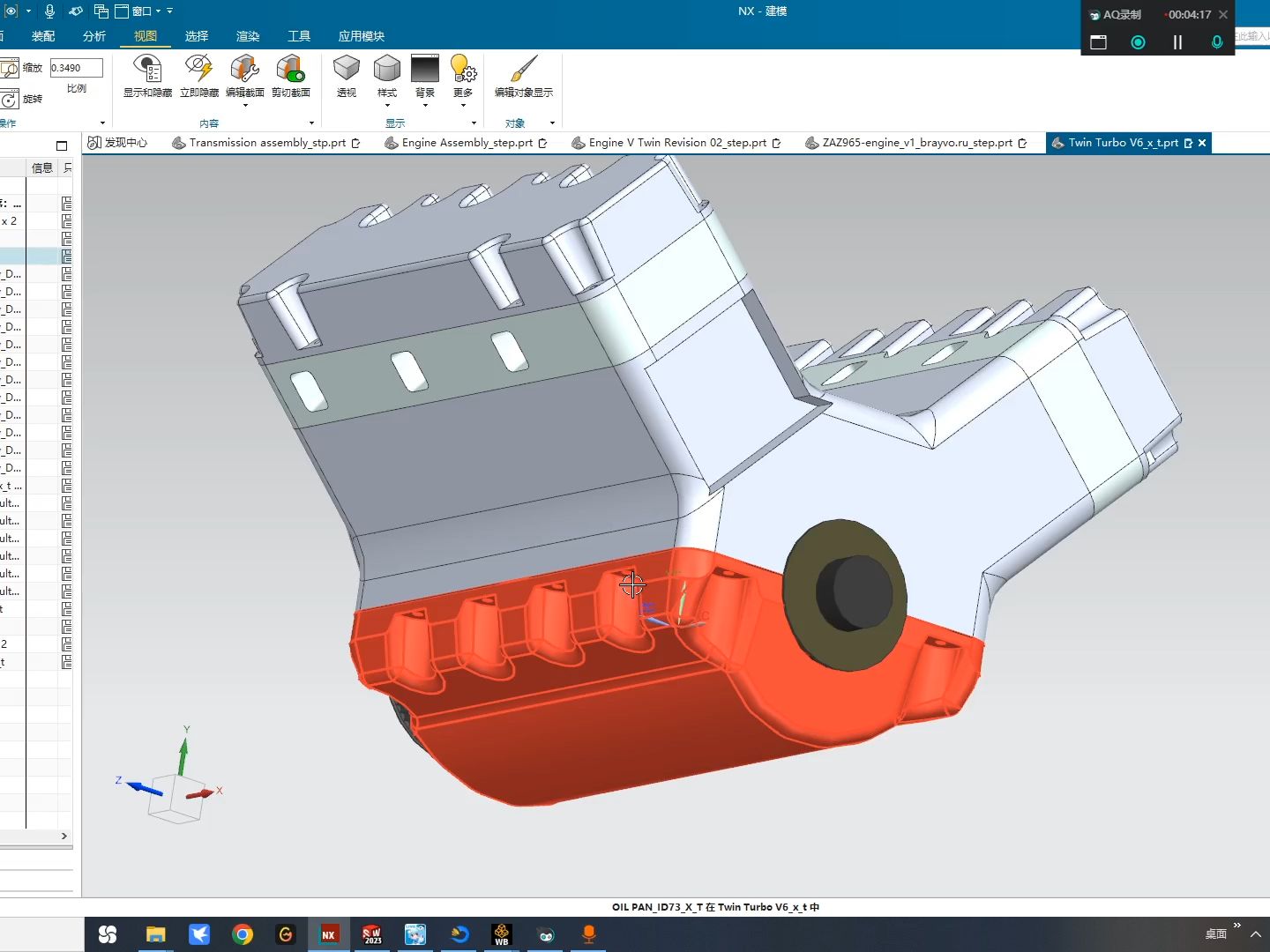This screenshot has width=1270, height=952.
Task: Toggle the 剪切截面 (Clip Section) tool
Action: pos(291,78)
